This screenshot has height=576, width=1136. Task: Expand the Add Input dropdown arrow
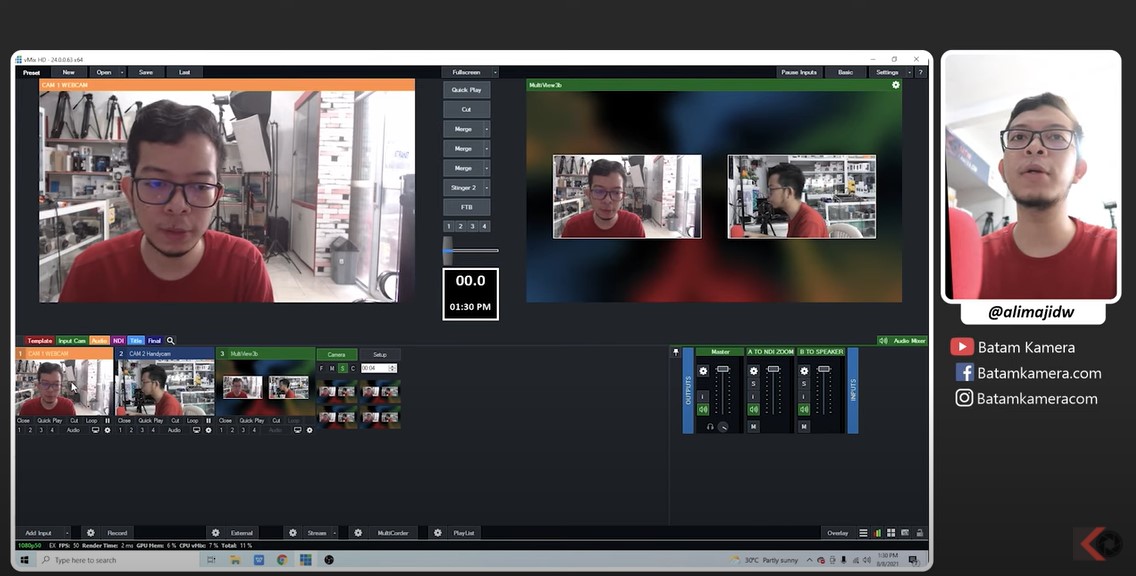point(67,533)
